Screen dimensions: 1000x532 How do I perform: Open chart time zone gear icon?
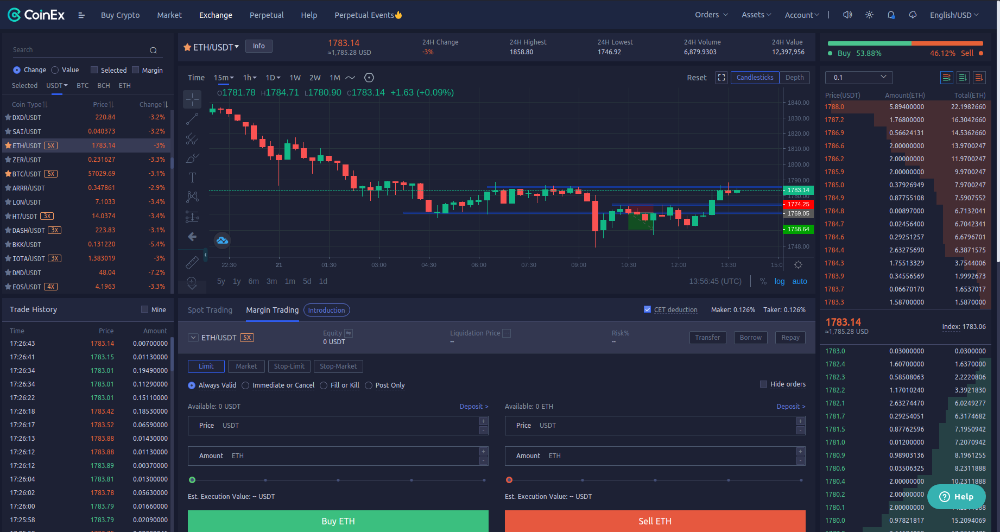(x=798, y=265)
